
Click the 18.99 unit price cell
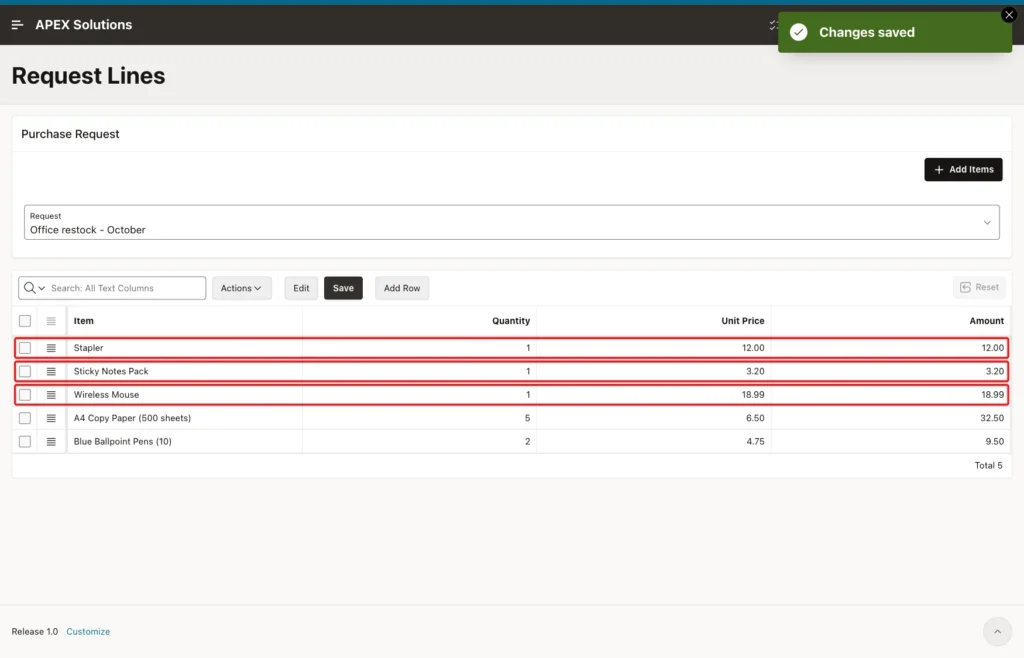(x=654, y=395)
